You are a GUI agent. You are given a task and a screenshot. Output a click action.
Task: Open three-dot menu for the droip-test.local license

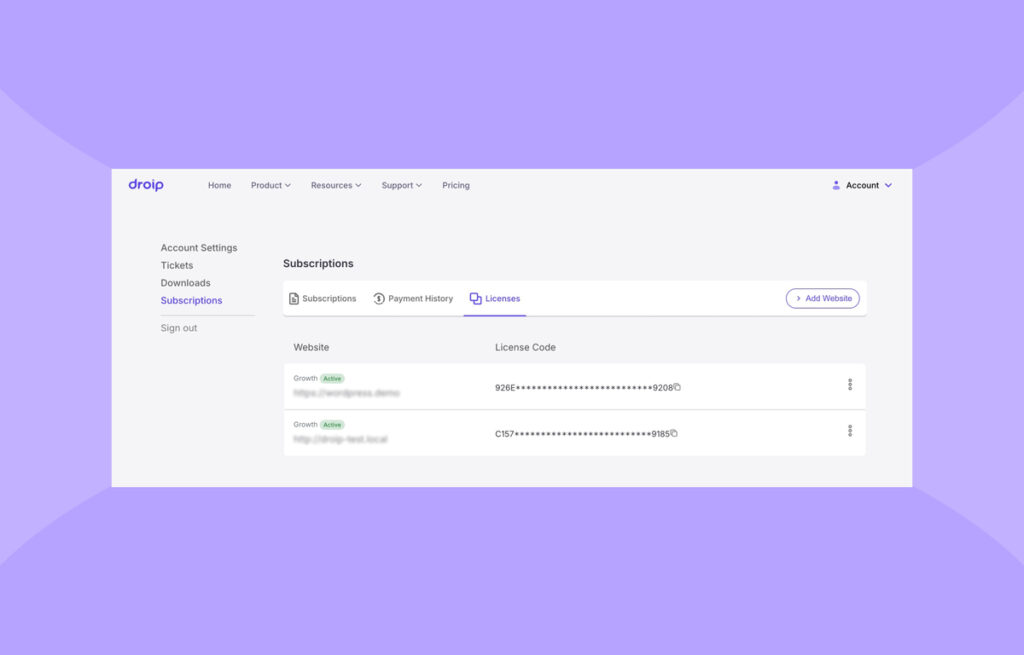pyautogui.click(x=850, y=431)
